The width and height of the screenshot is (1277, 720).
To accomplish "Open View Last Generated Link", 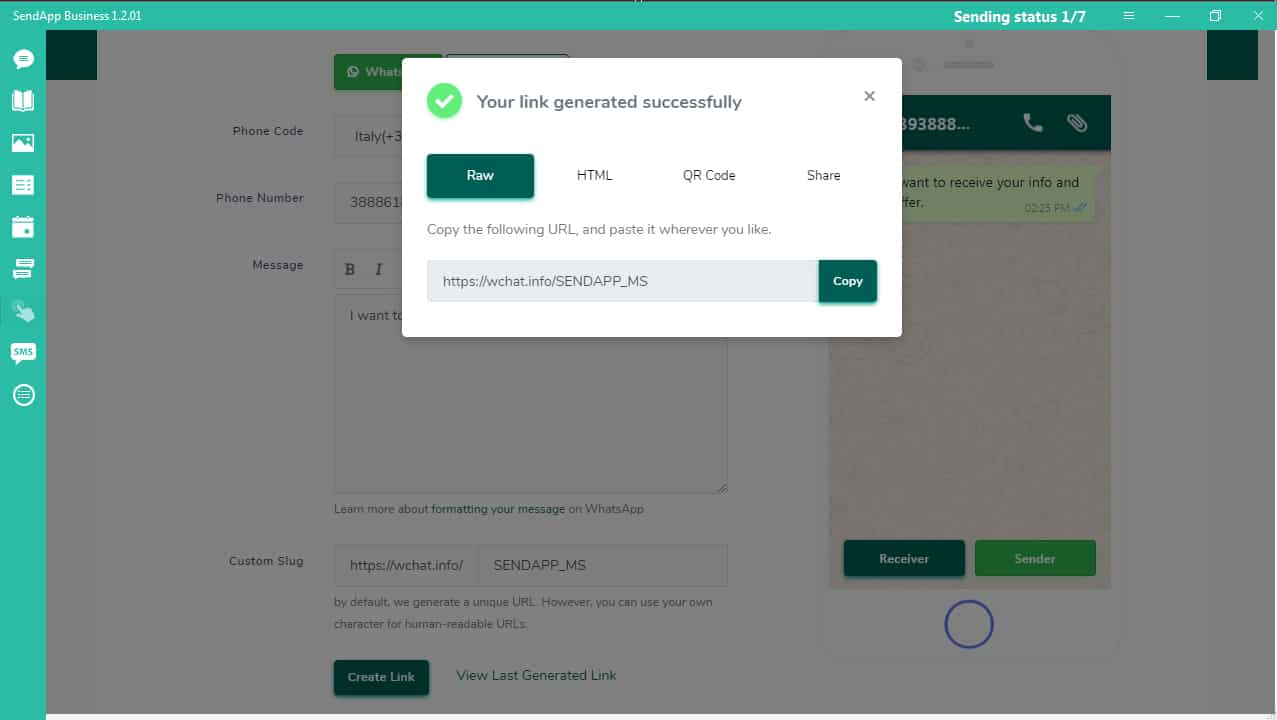I will tap(536, 676).
